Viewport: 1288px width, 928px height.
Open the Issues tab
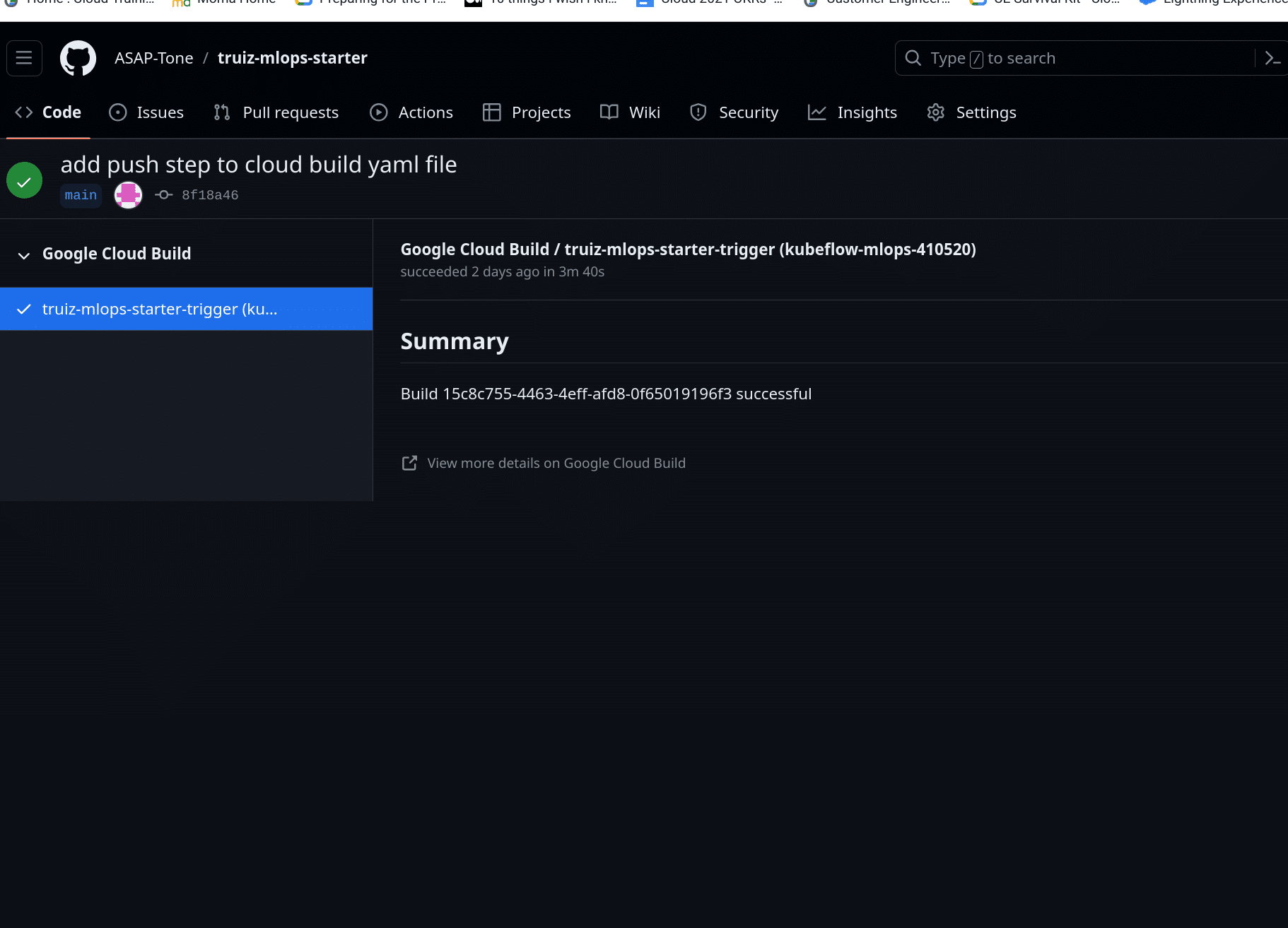146,112
